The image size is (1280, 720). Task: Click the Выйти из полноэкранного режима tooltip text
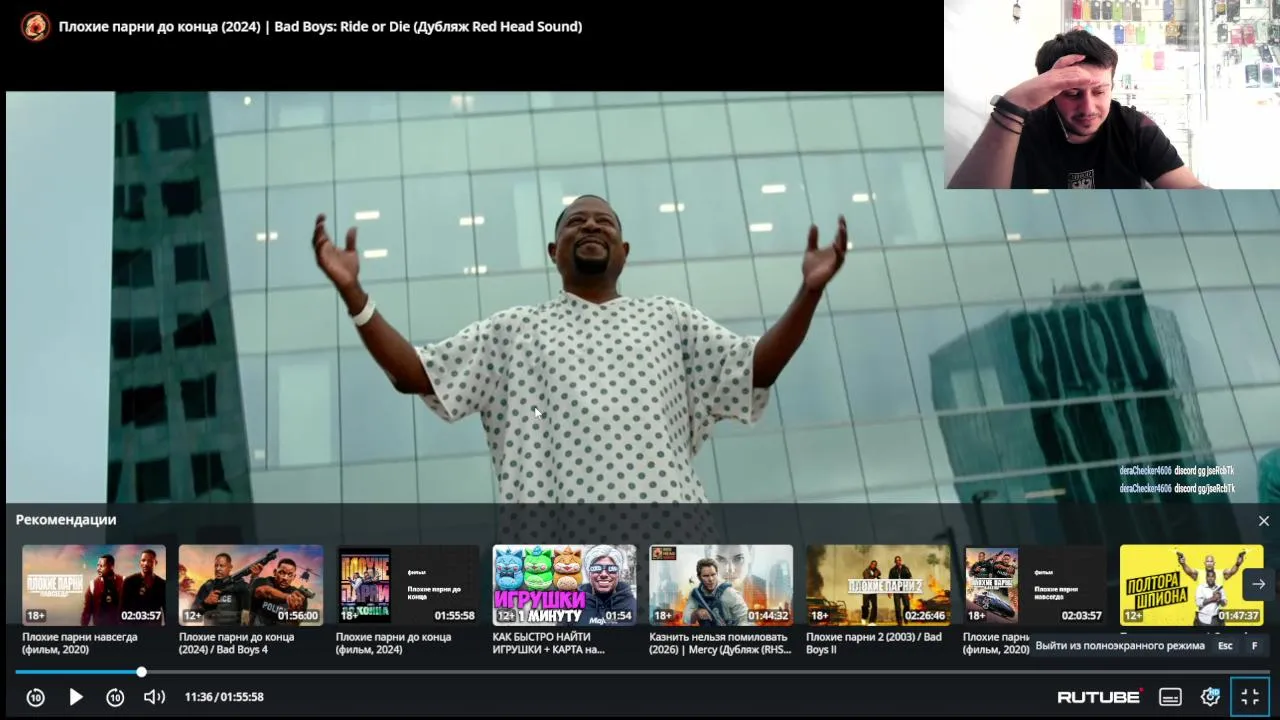pyautogui.click(x=1120, y=646)
